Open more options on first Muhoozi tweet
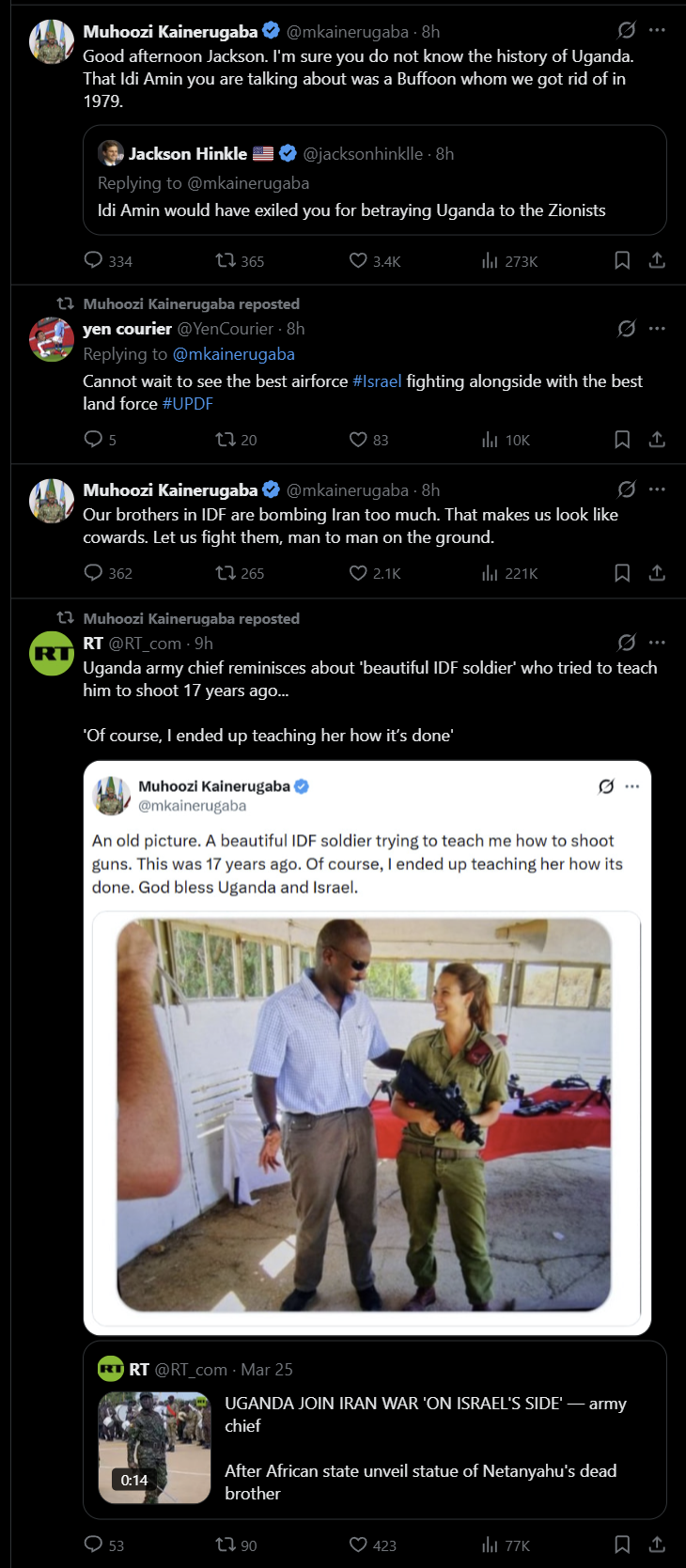Screen dimensions: 686x1568 click(x=657, y=30)
